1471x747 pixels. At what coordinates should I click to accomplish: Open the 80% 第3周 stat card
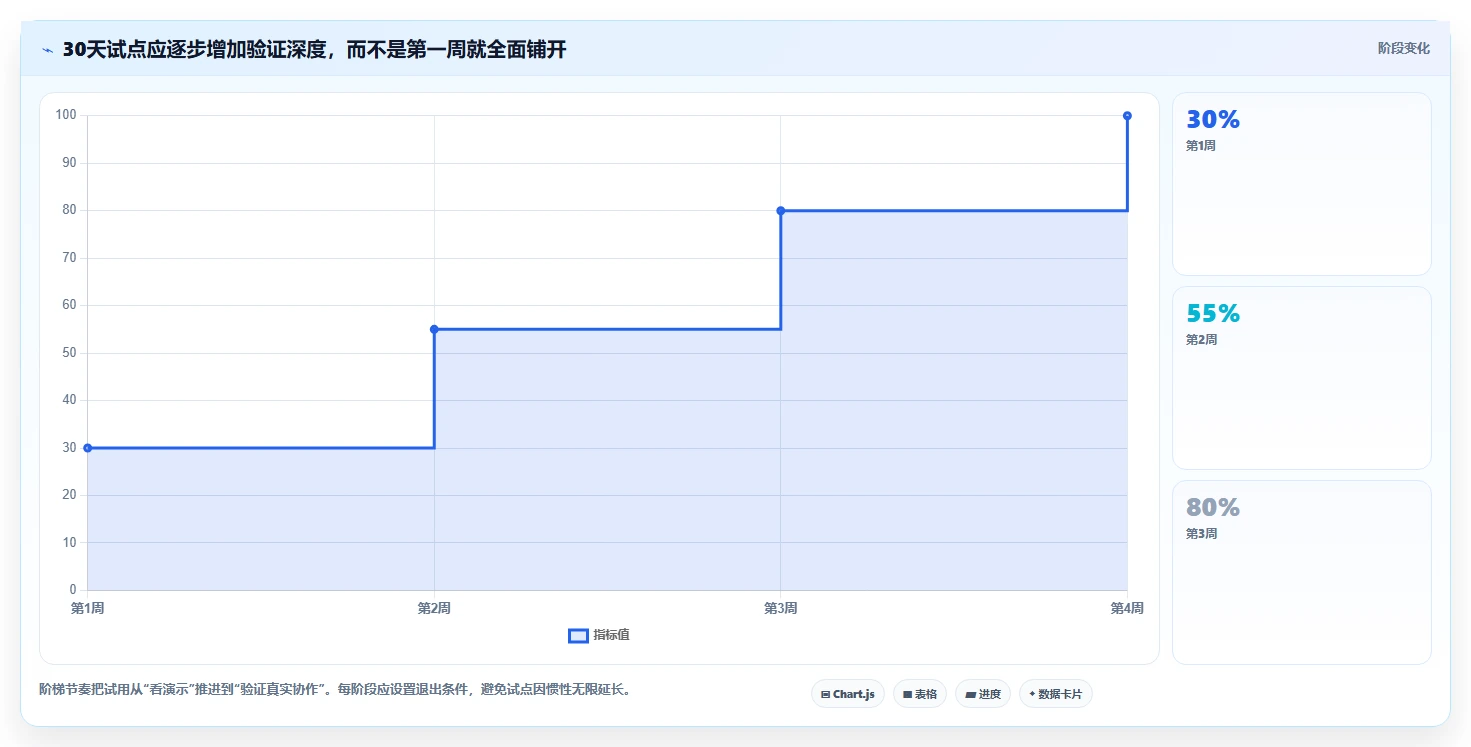click(x=1302, y=572)
